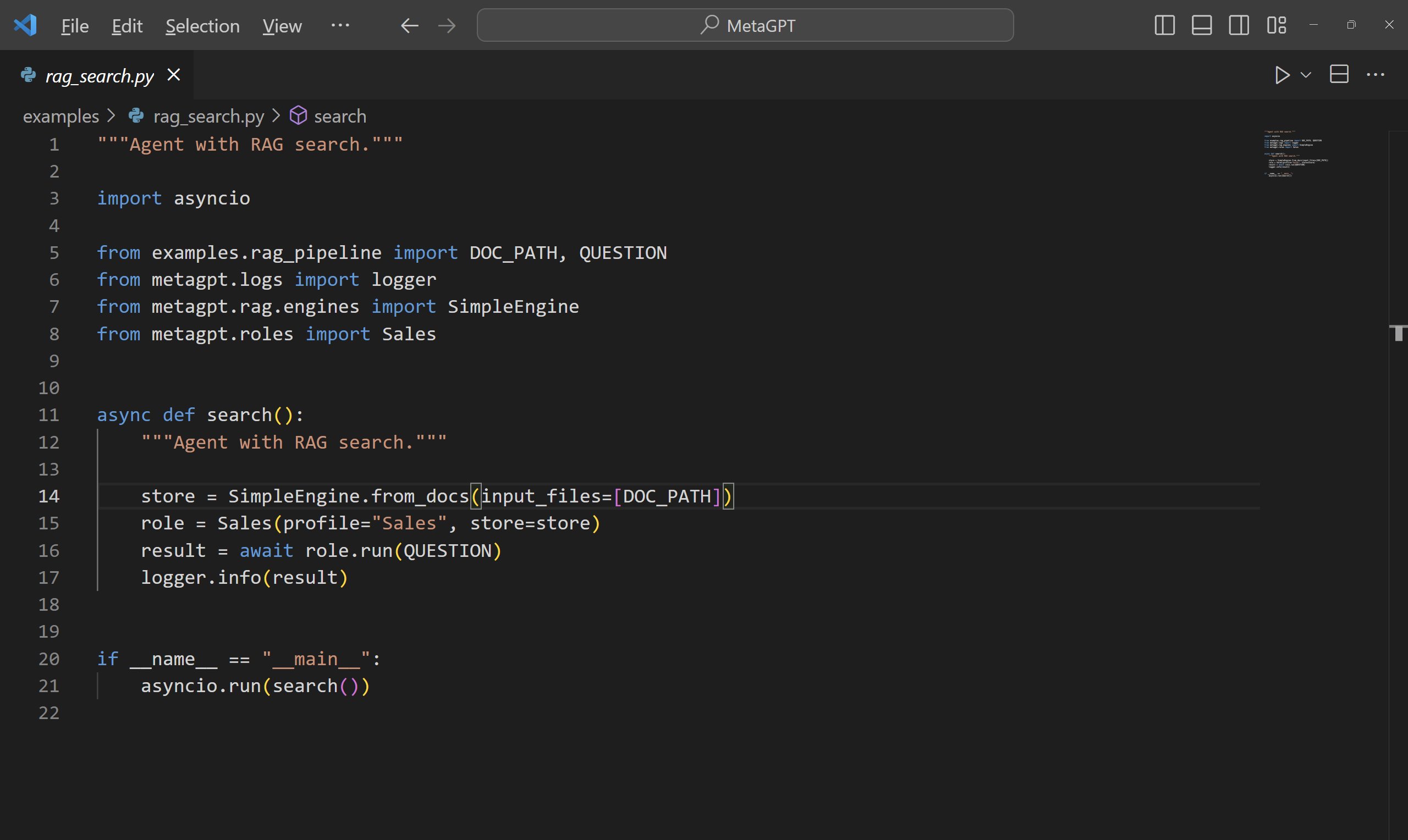This screenshot has height=840, width=1408.
Task: Click the Python icon on the rag_search.py tab
Action: click(29, 75)
